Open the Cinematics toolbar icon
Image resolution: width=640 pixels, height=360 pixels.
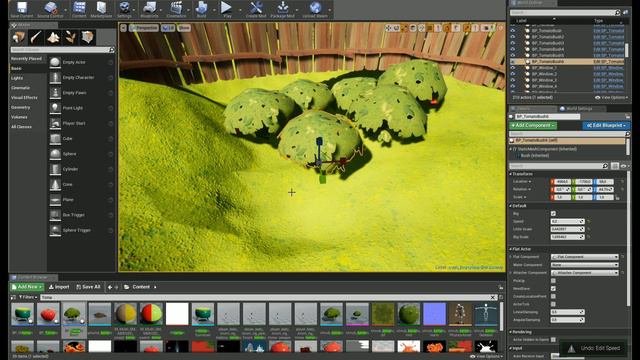coord(176,8)
